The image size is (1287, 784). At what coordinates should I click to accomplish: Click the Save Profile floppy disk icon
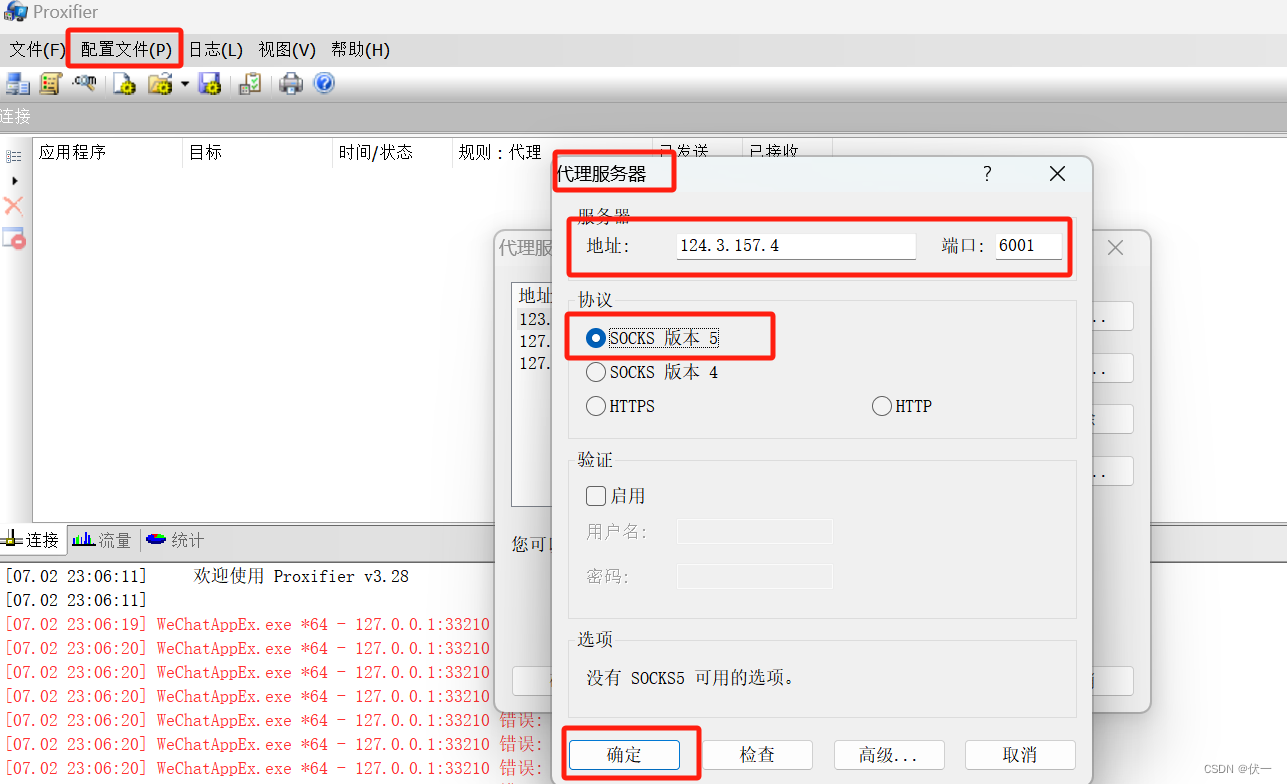(x=210, y=84)
